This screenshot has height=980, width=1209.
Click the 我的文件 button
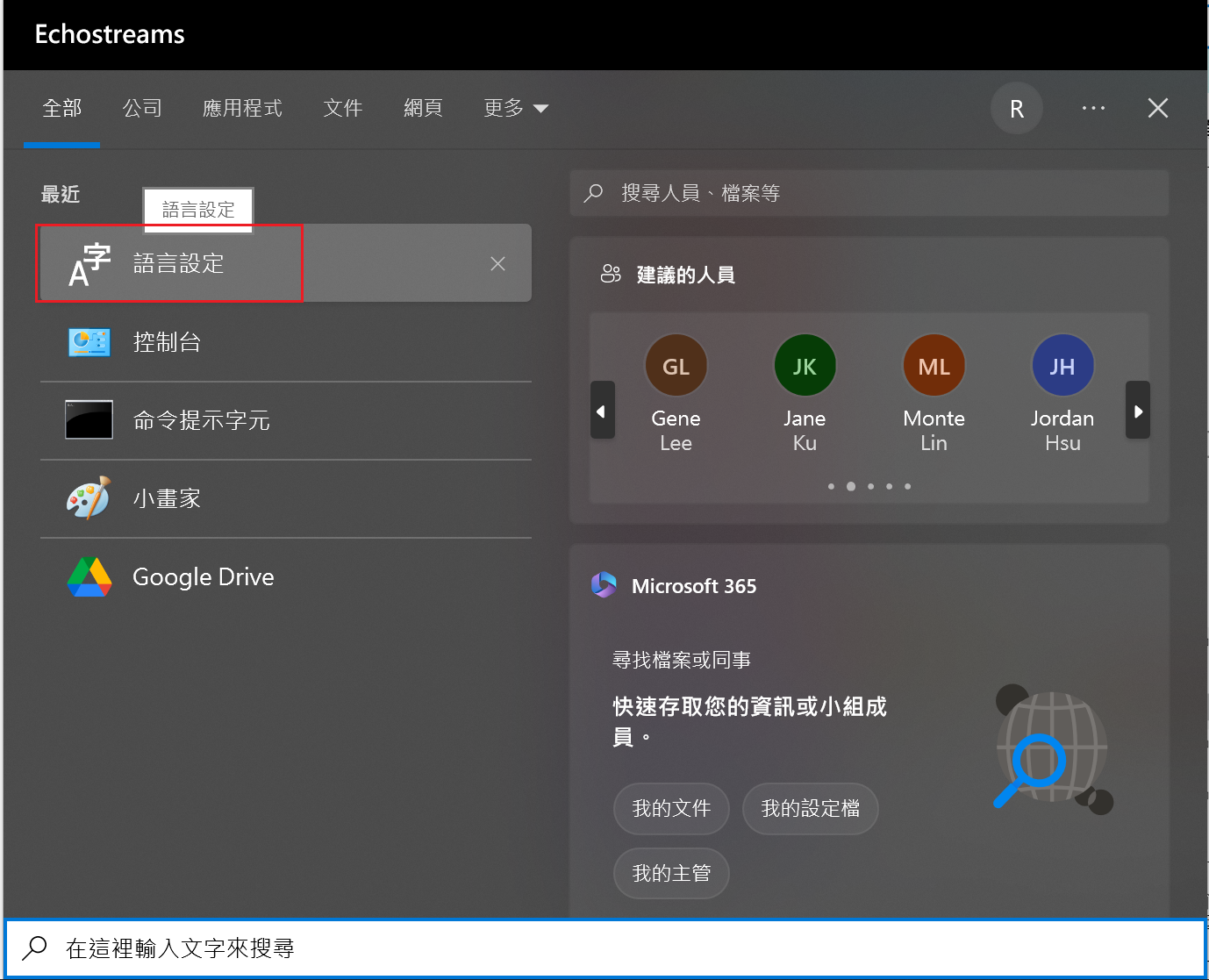click(x=671, y=808)
